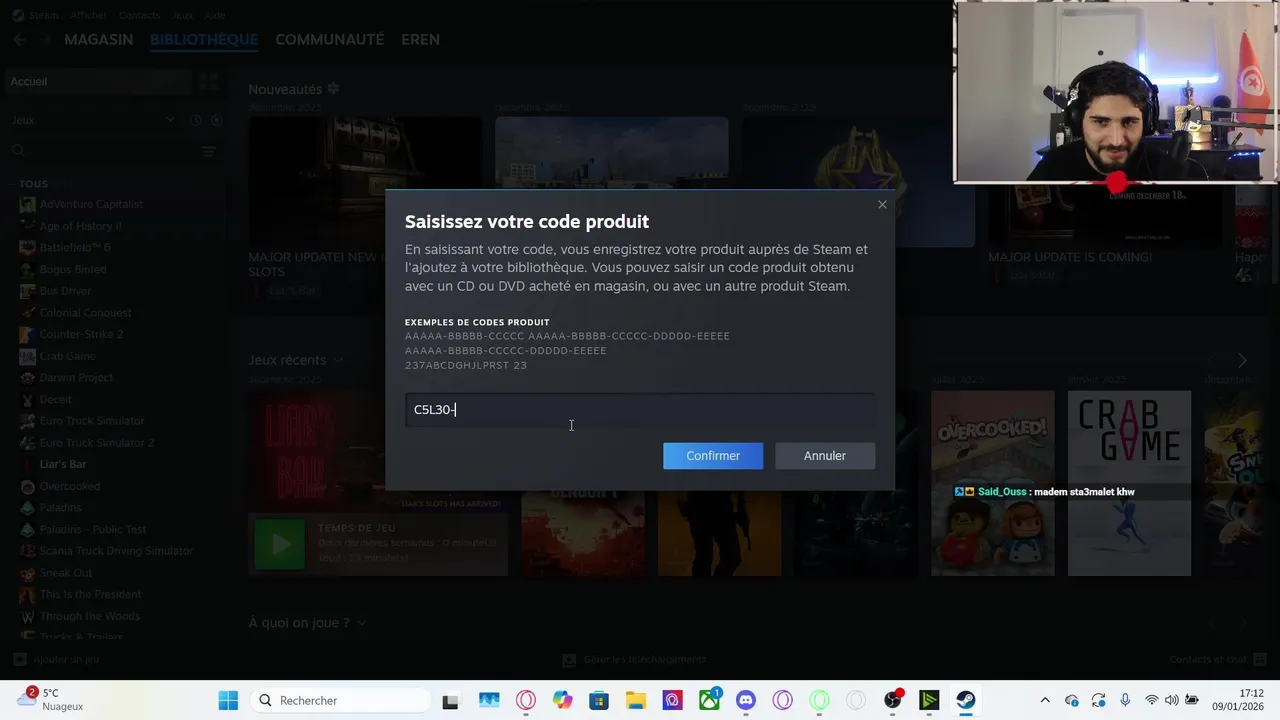Open the Aide menu
This screenshot has height=720, width=1280.
coord(214,16)
